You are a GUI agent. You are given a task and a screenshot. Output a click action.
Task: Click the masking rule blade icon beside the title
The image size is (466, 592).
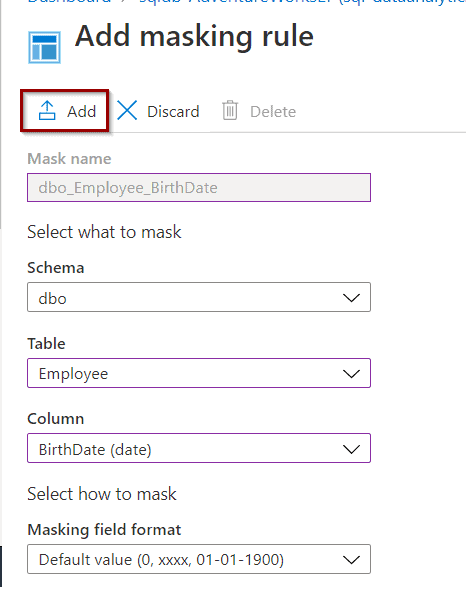click(x=45, y=48)
